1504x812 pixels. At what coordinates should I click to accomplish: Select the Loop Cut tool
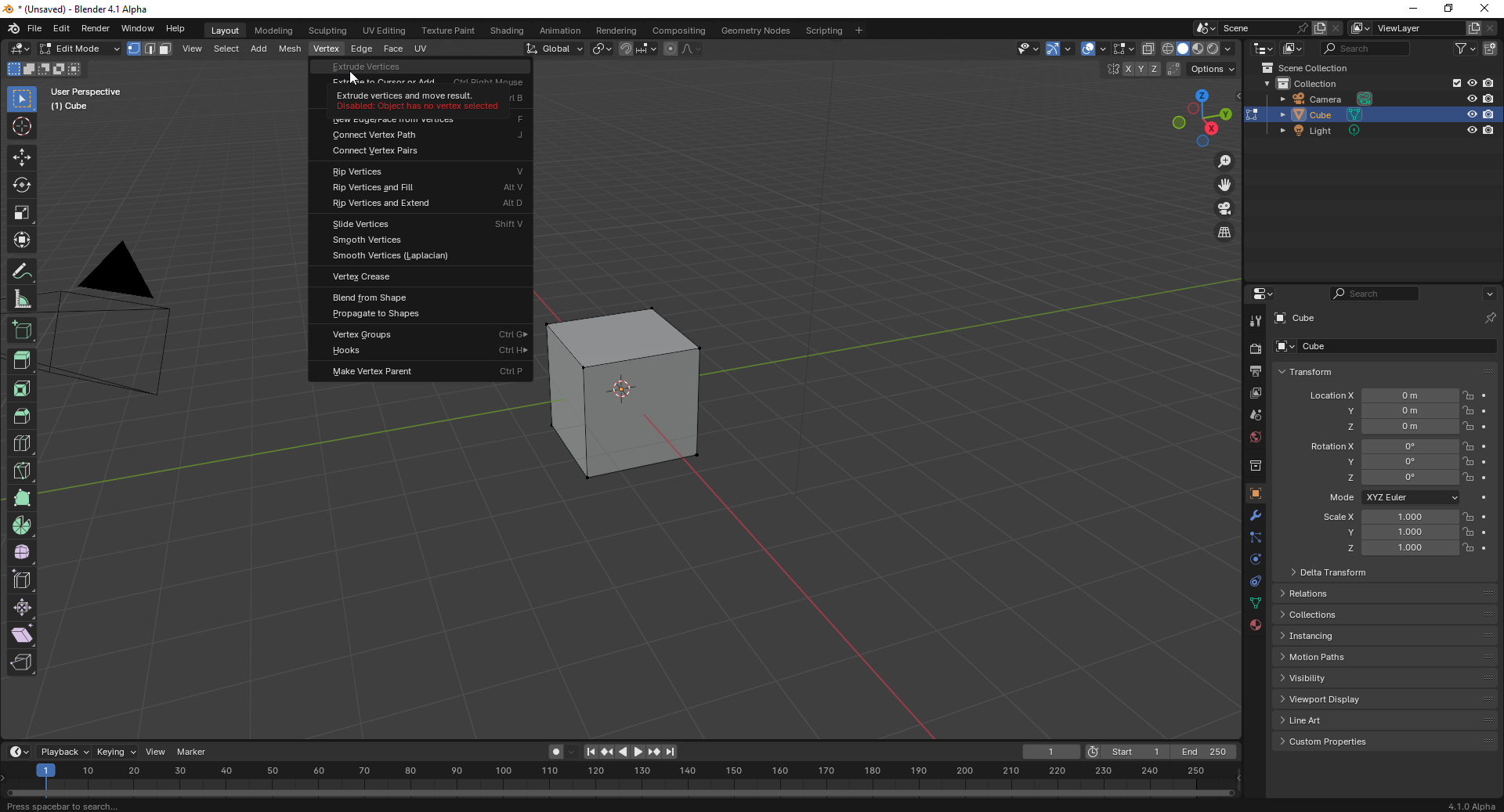pos(22,443)
